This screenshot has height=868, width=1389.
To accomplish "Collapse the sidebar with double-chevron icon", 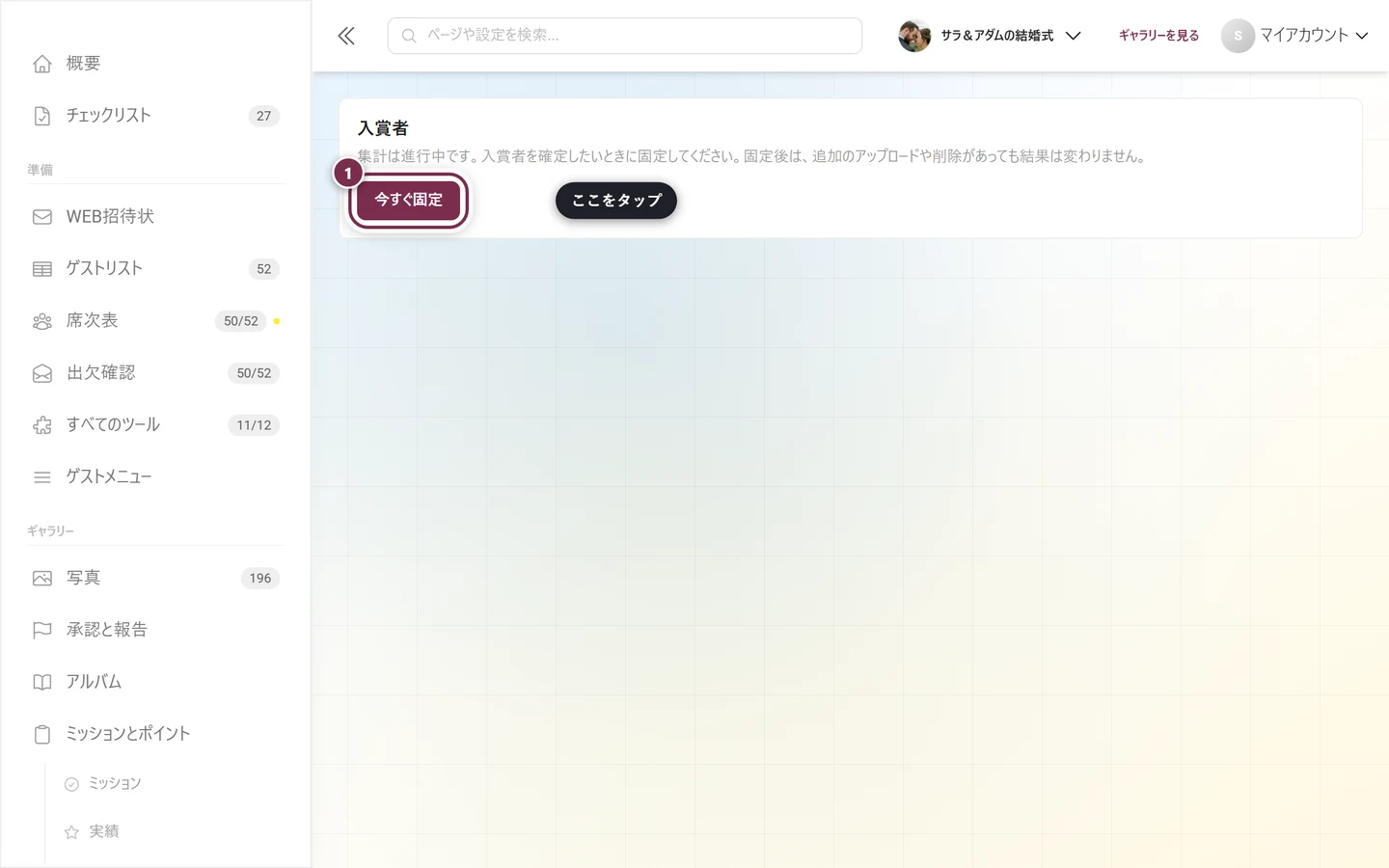I will pyautogui.click(x=346, y=36).
